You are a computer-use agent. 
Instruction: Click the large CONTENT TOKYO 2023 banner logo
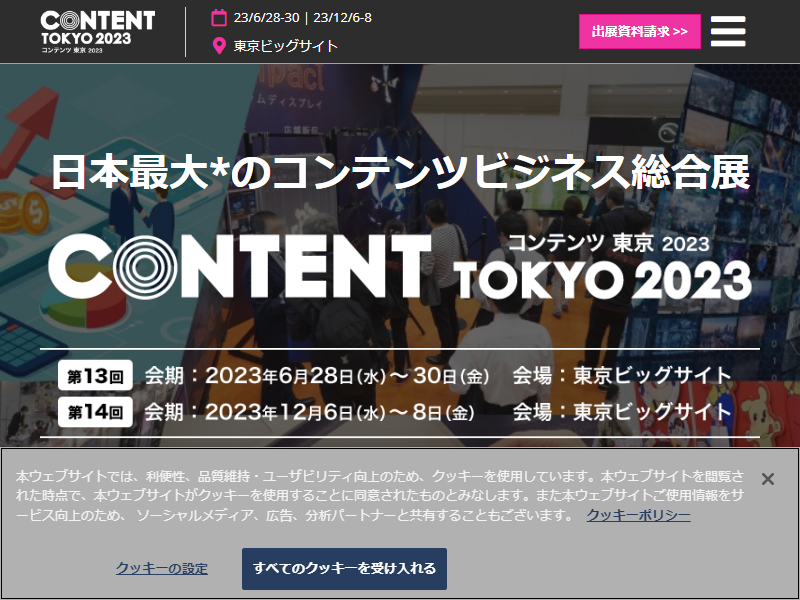[400, 266]
